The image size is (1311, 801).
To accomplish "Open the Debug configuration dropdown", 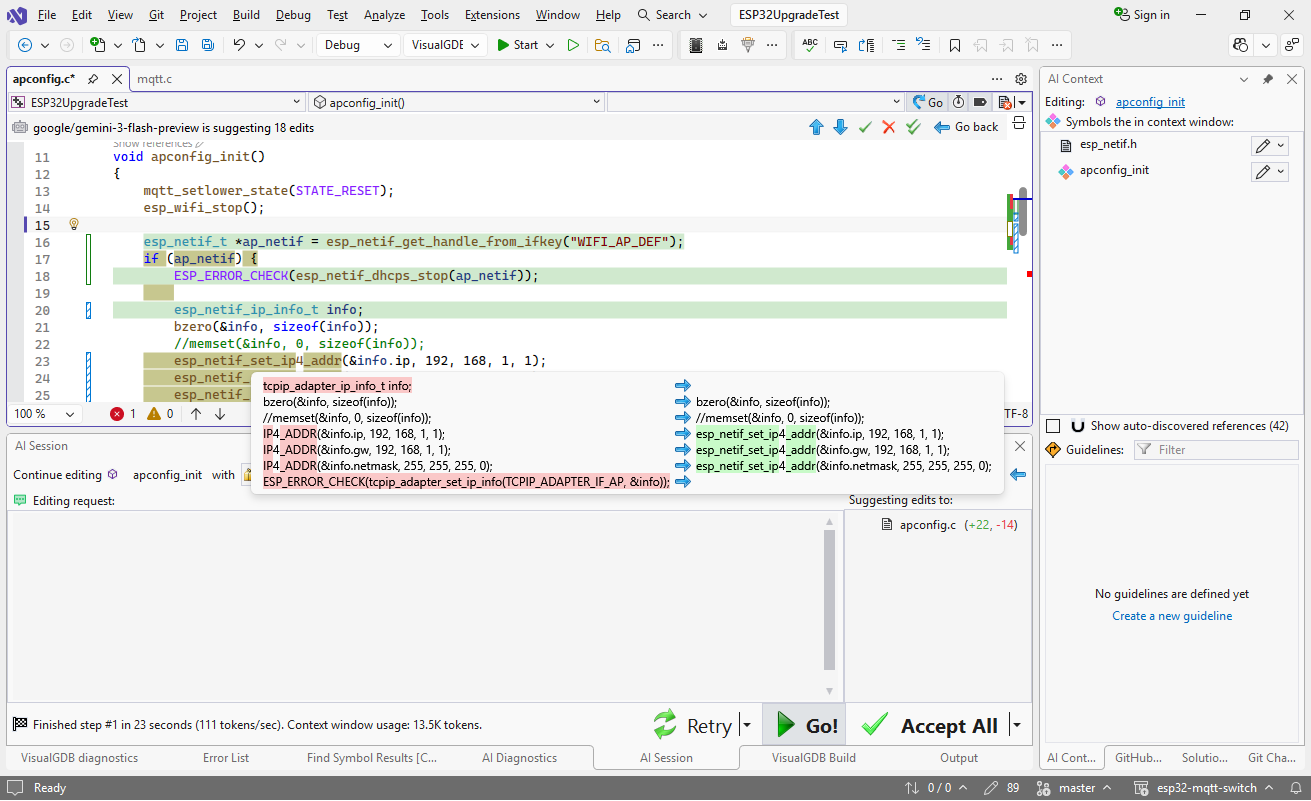I will click(358, 45).
